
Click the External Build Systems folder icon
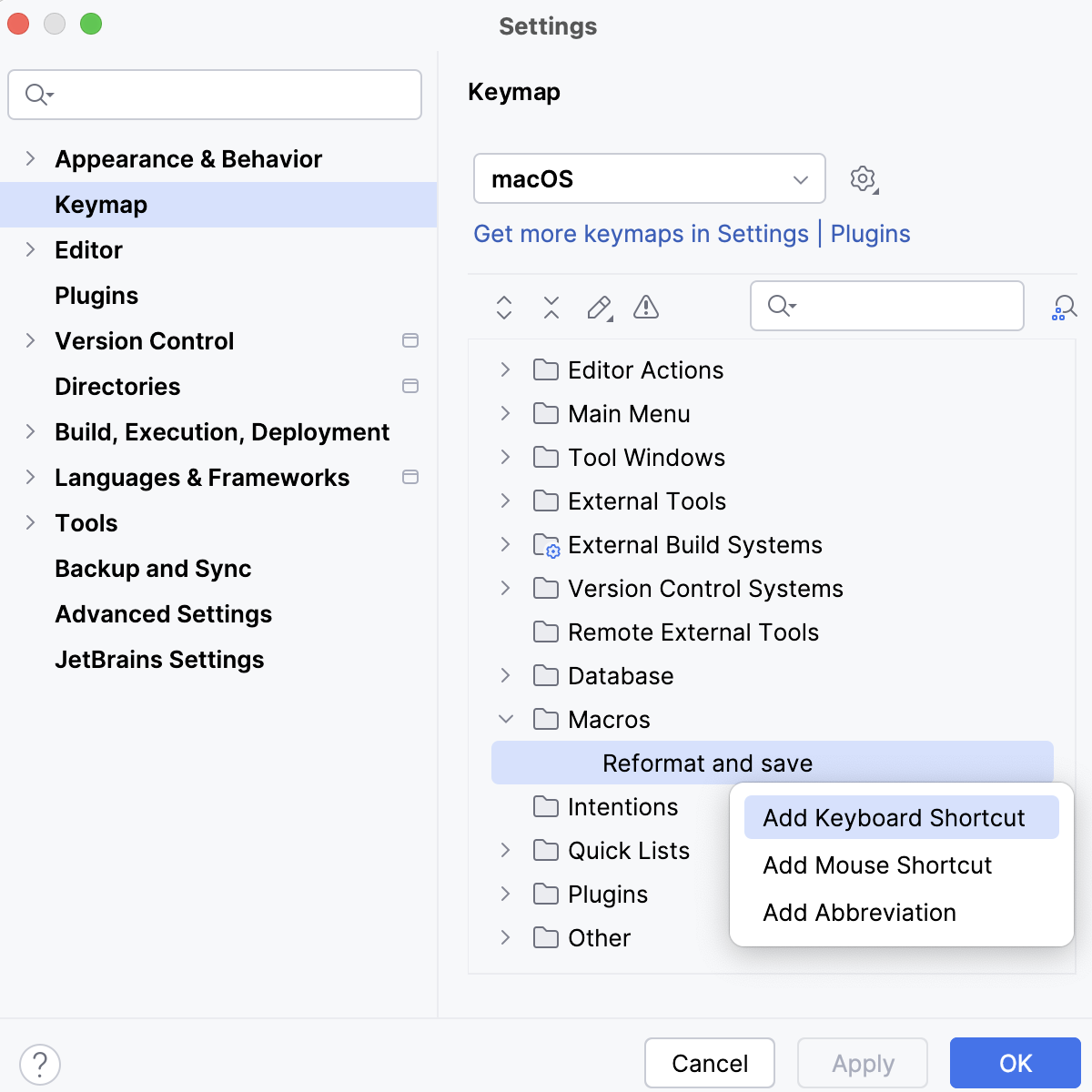click(547, 544)
